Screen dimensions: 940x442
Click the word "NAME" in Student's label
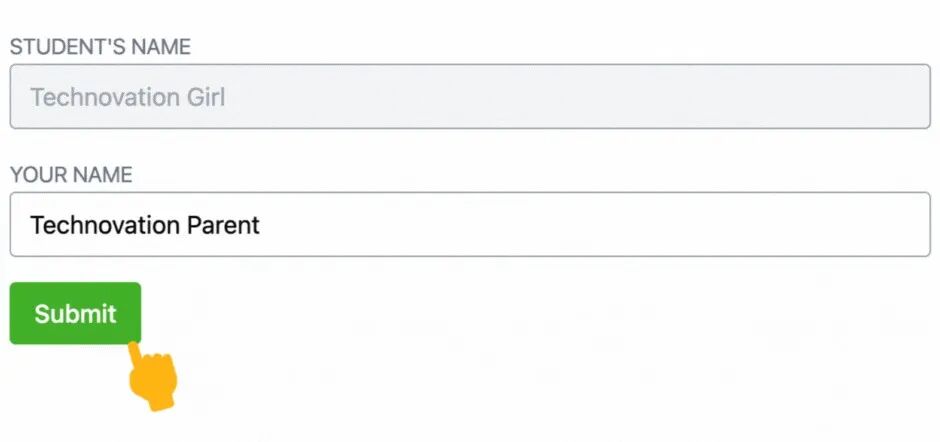point(163,47)
